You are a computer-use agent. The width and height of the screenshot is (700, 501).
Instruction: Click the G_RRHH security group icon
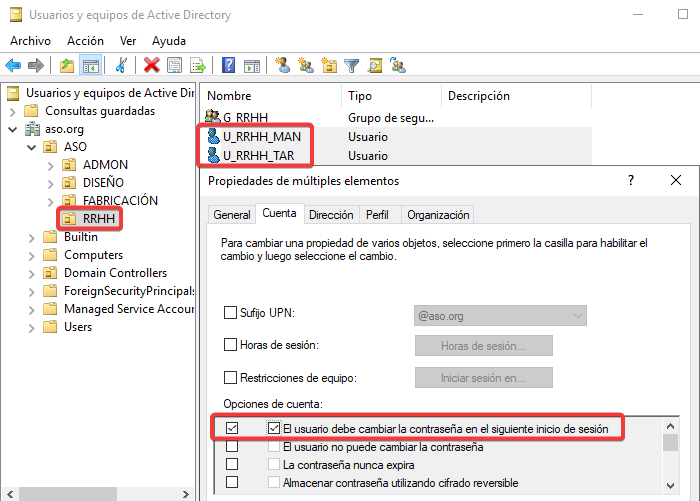coord(212,117)
